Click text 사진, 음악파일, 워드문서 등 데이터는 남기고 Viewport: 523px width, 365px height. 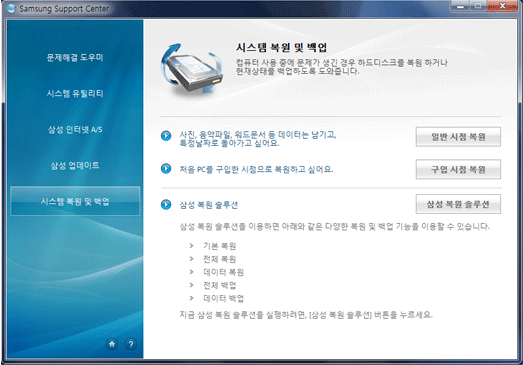tap(258, 135)
